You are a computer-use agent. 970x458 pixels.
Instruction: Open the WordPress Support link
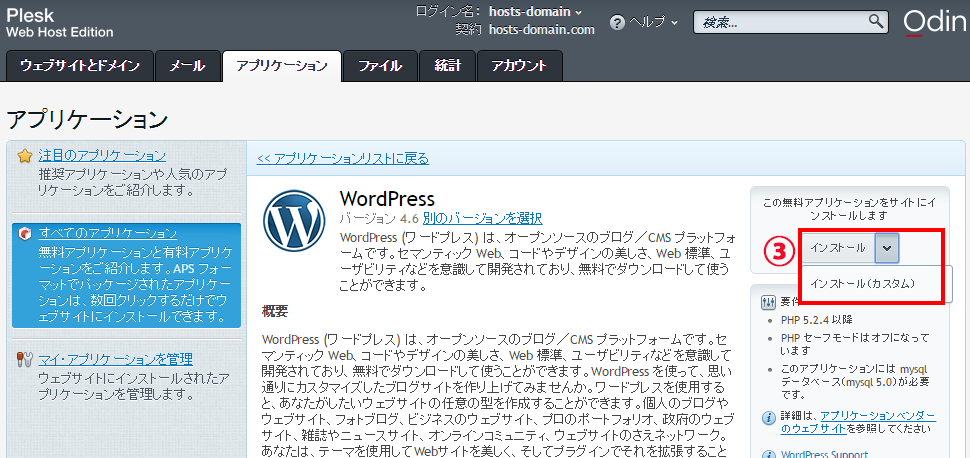click(x=825, y=454)
